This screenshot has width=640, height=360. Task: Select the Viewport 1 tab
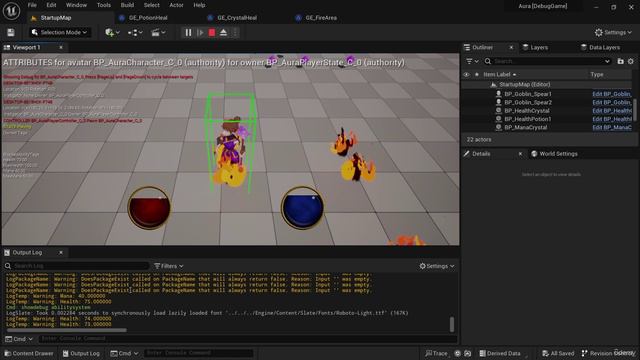point(27,47)
